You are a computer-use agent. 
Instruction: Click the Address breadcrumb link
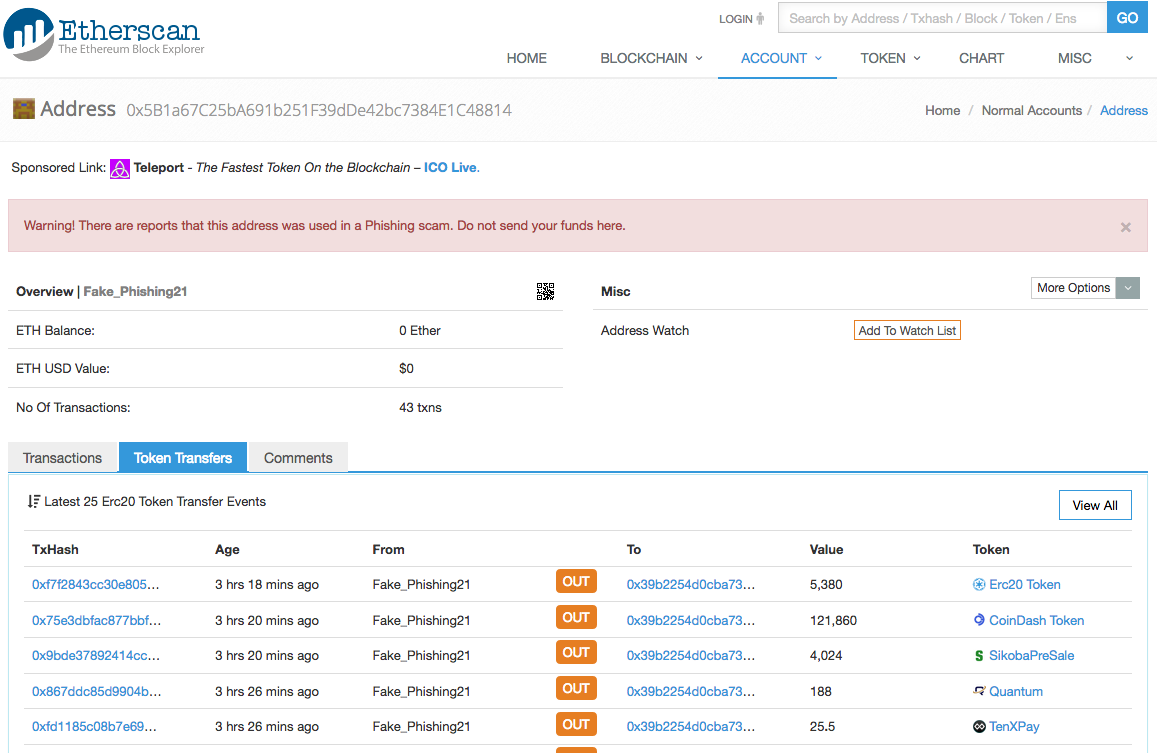point(1124,110)
